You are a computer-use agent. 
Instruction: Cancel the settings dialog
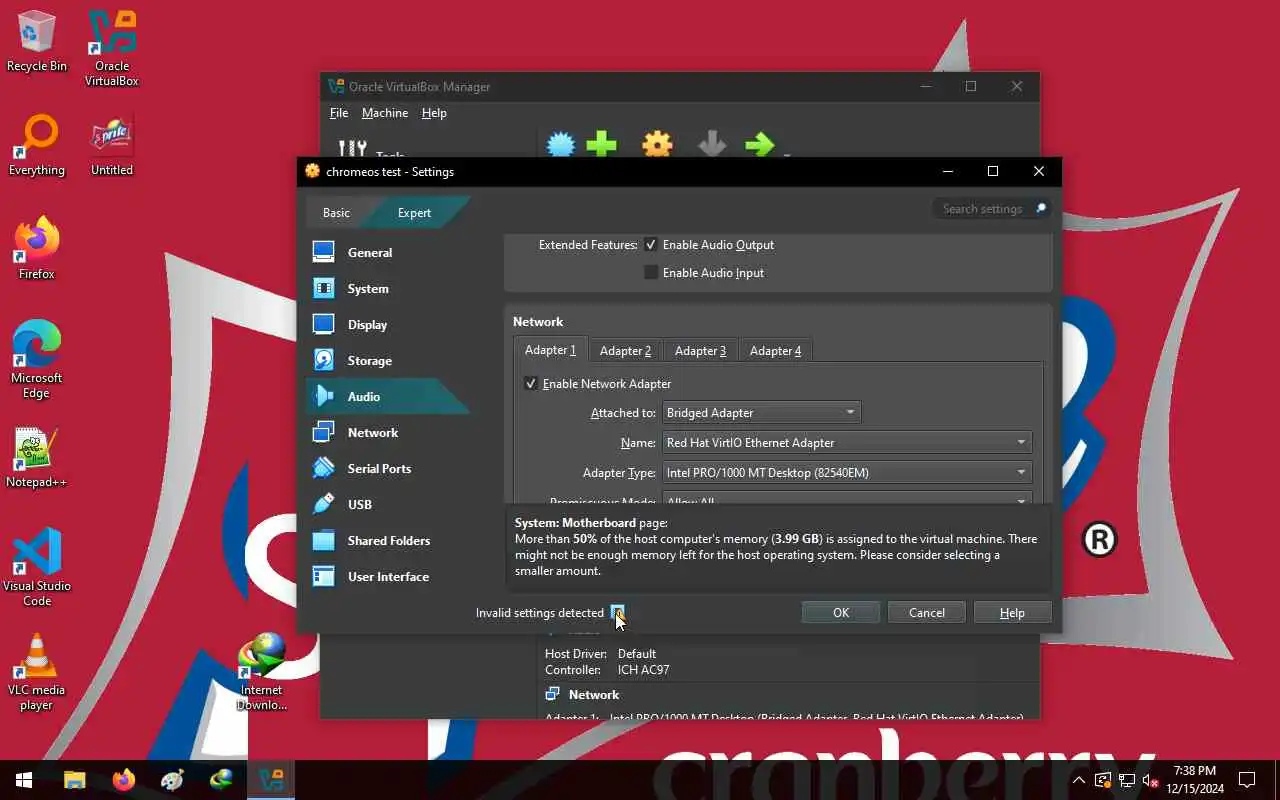927,613
